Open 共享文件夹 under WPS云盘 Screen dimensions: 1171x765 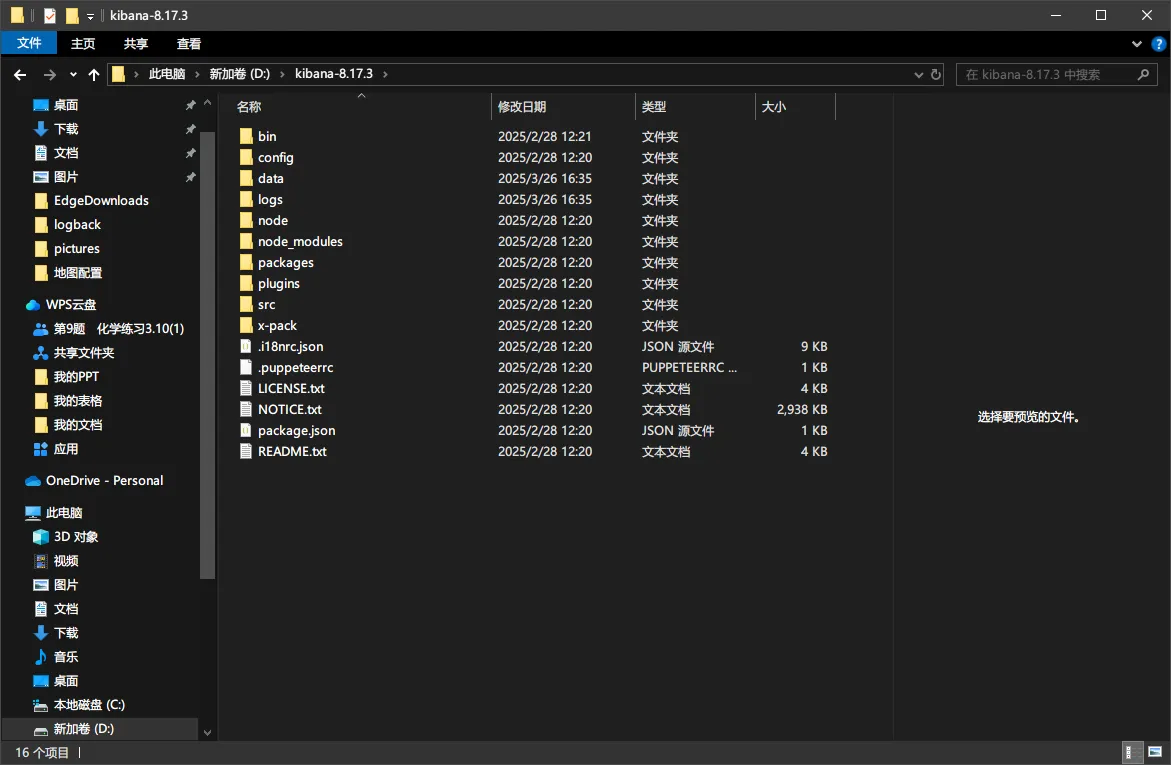[84, 353]
